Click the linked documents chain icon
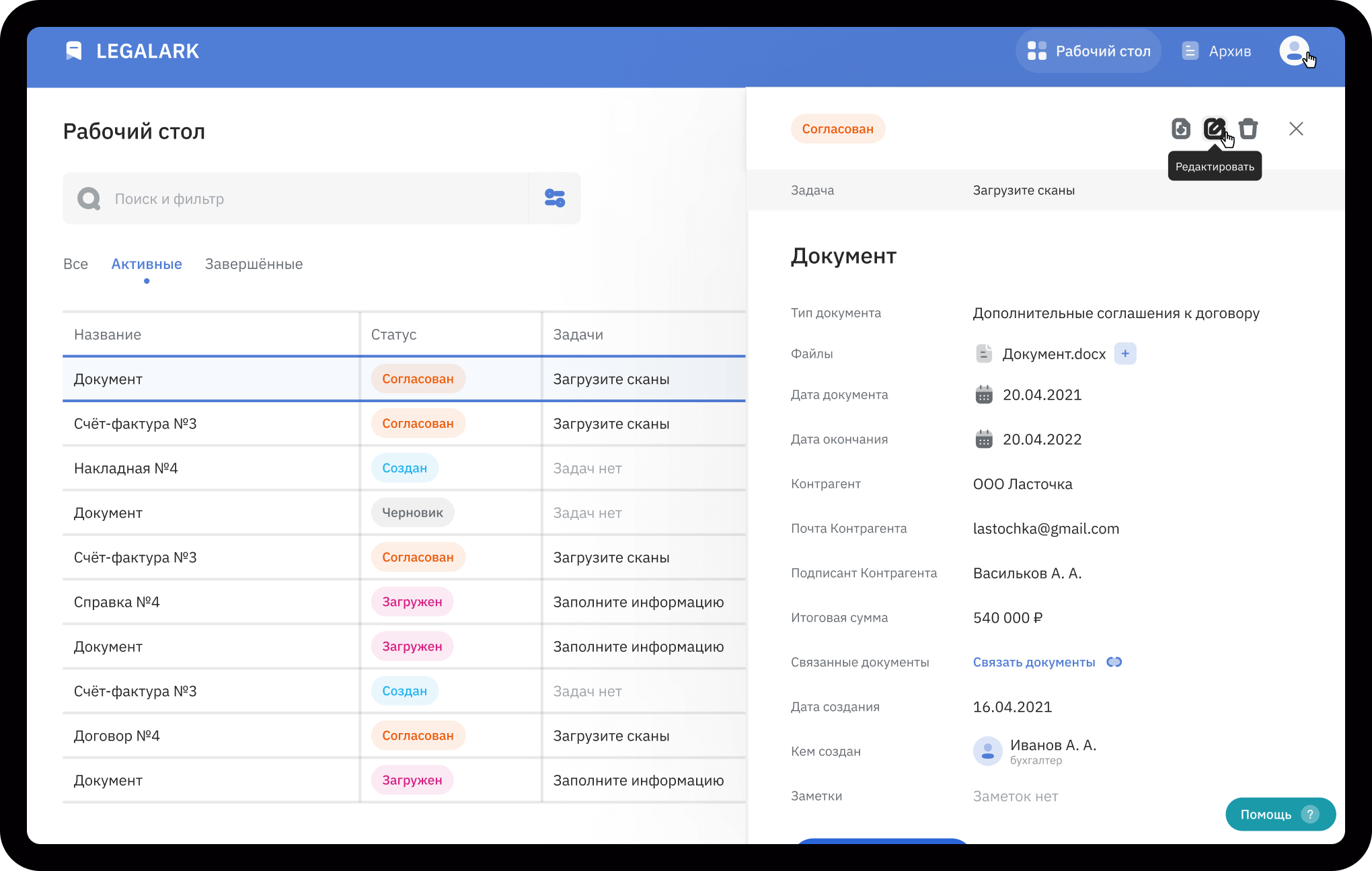The width and height of the screenshot is (1372, 871). [1114, 662]
